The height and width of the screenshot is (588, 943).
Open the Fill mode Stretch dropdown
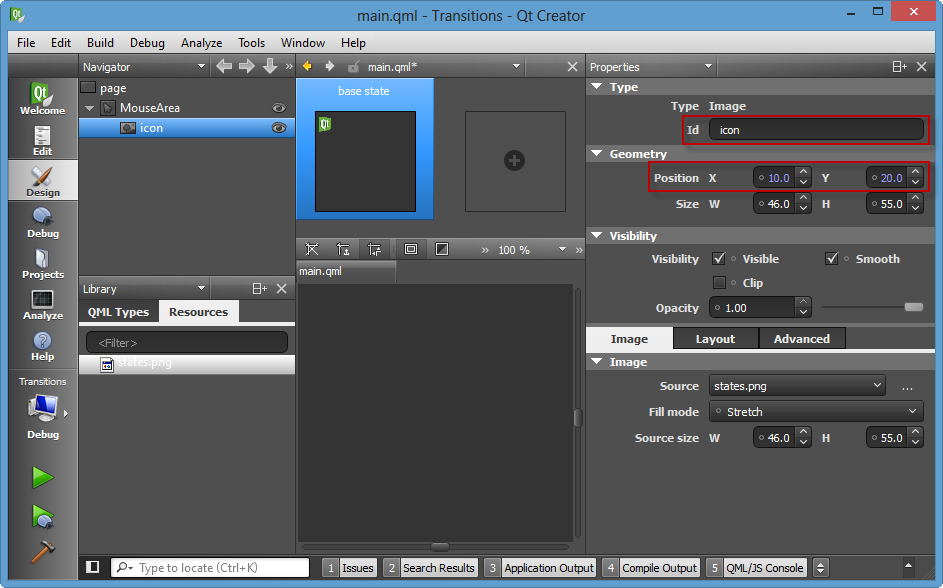tap(816, 412)
